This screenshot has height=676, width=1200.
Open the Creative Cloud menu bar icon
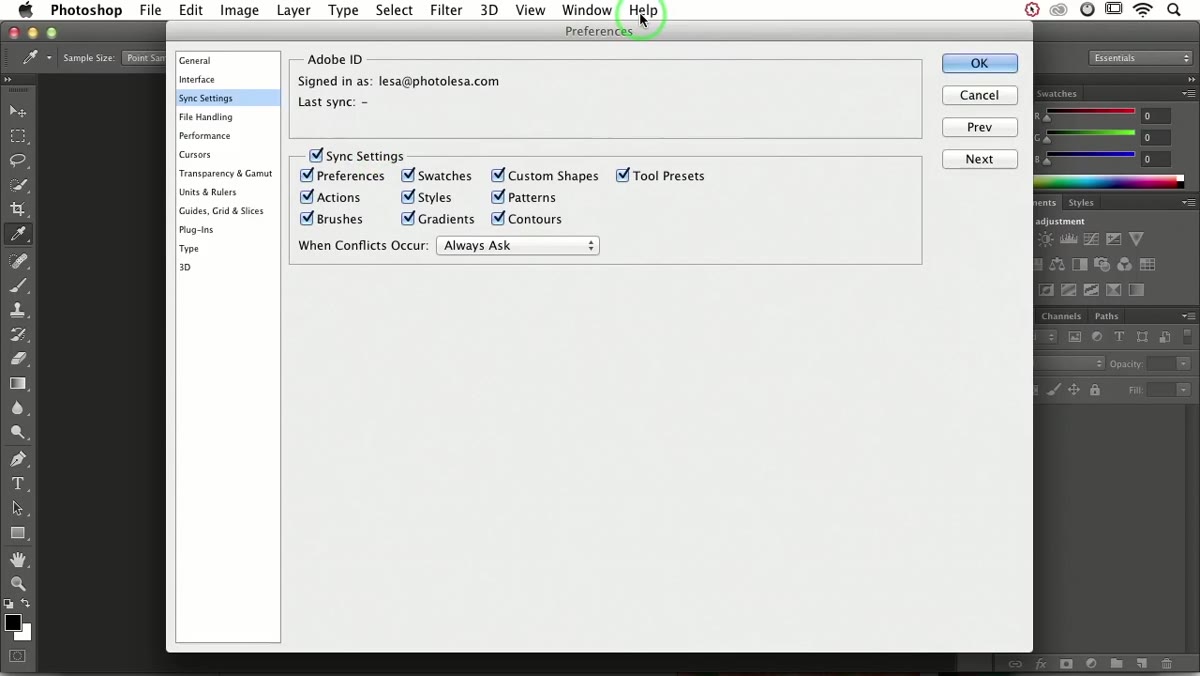click(1058, 10)
